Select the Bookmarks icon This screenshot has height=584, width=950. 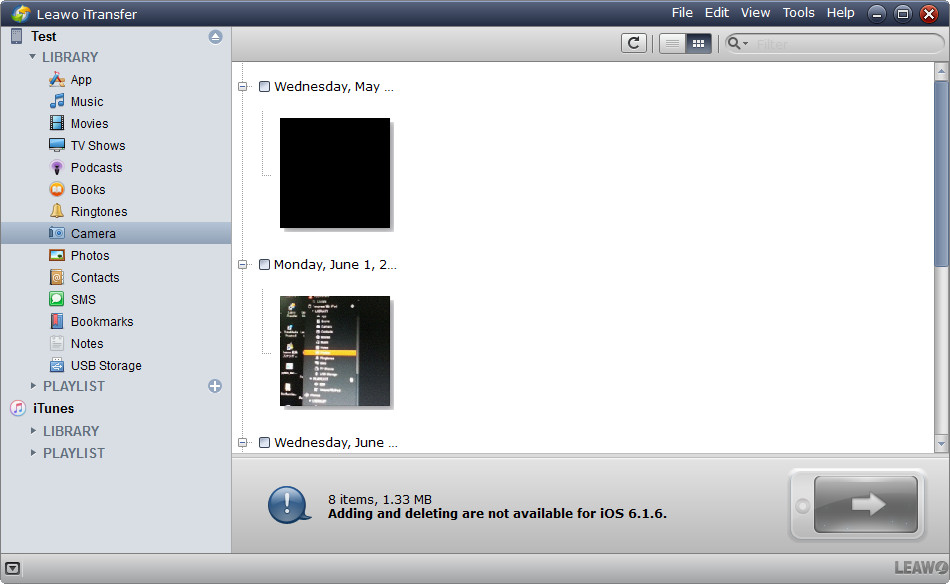tap(57, 321)
